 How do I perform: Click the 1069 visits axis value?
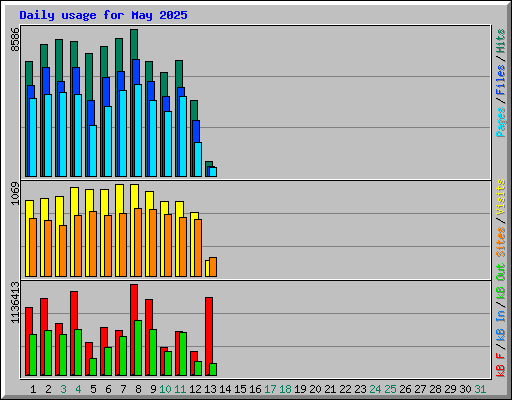(15, 193)
